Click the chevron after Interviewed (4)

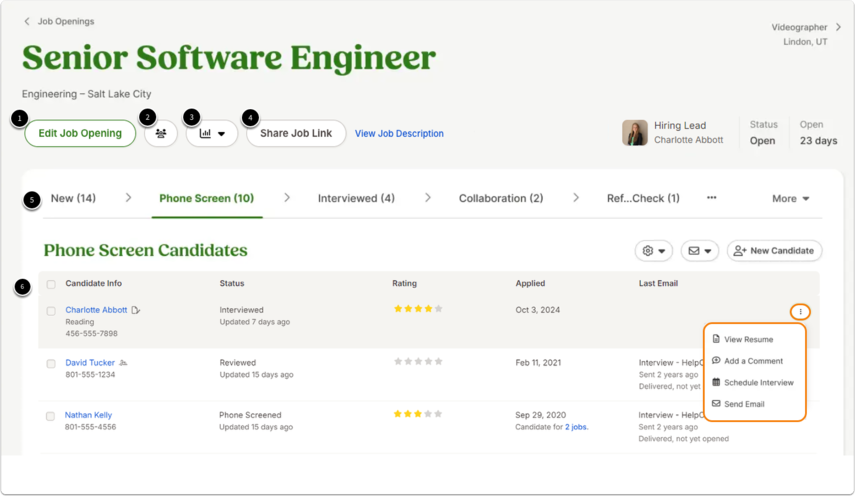pos(428,197)
